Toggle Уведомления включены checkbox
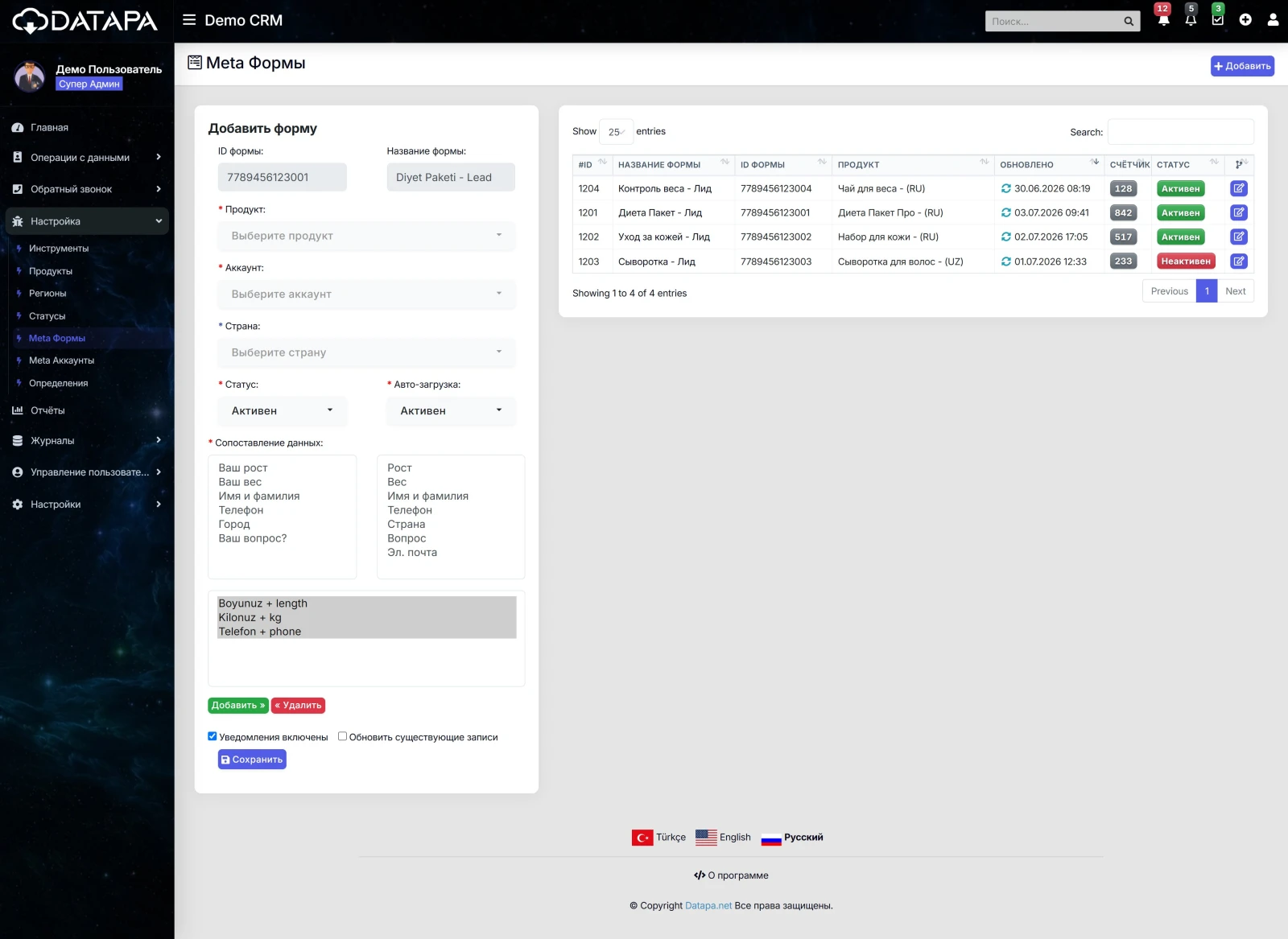The height and width of the screenshot is (939, 1288). pyautogui.click(x=213, y=736)
